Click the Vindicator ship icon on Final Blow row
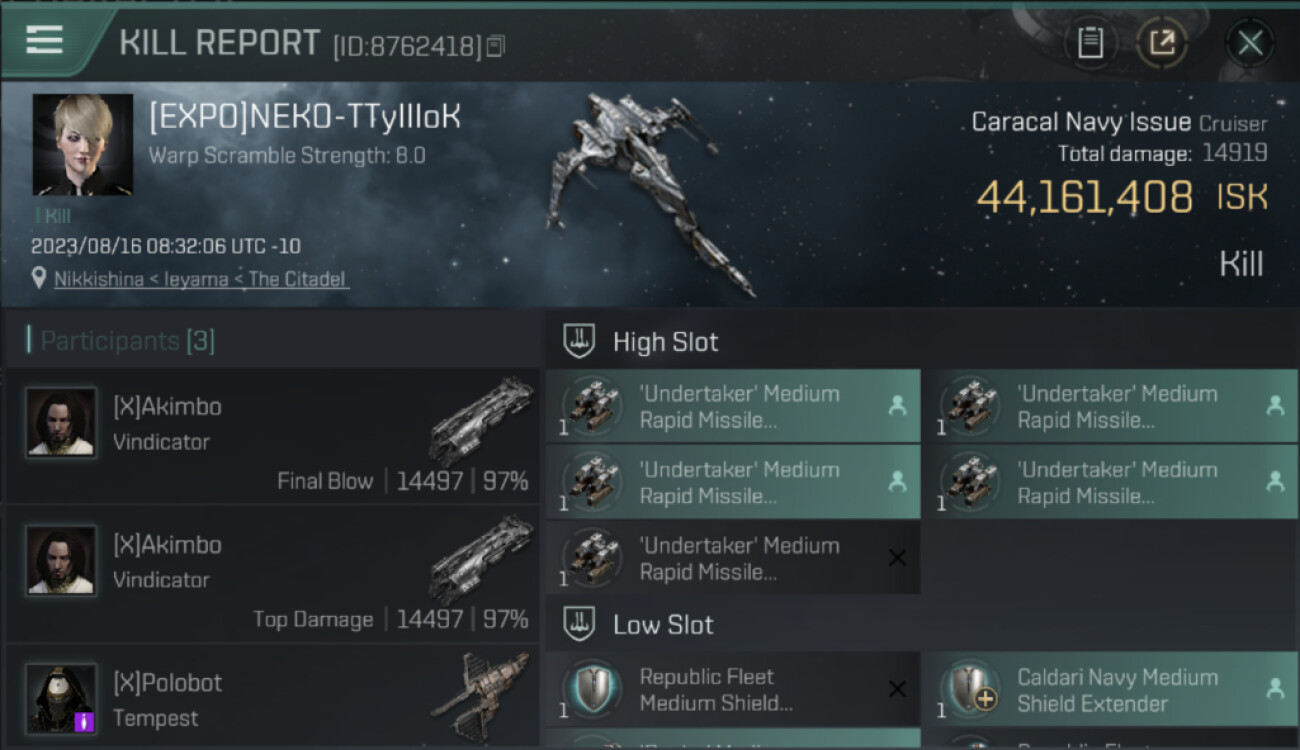Screen dimensions: 1300x750 [482, 420]
